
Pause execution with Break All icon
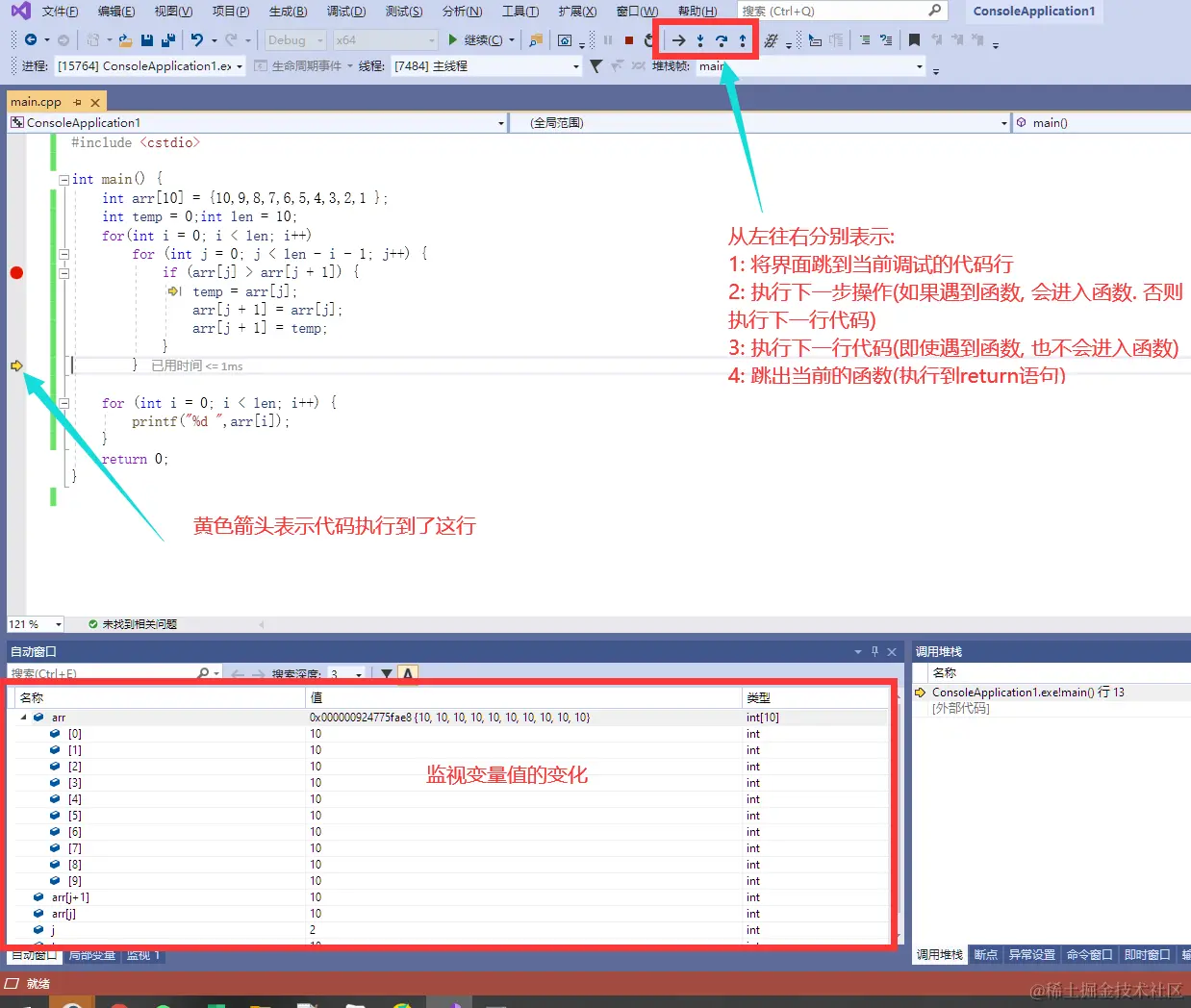[x=608, y=40]
